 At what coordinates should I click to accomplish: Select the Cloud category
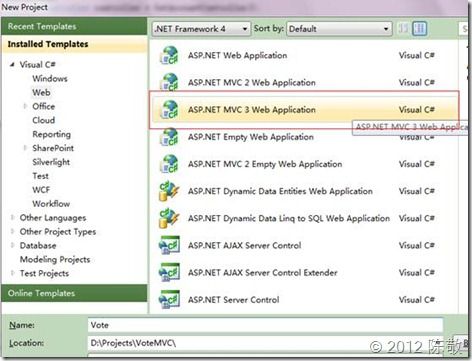tap(44, 120)
